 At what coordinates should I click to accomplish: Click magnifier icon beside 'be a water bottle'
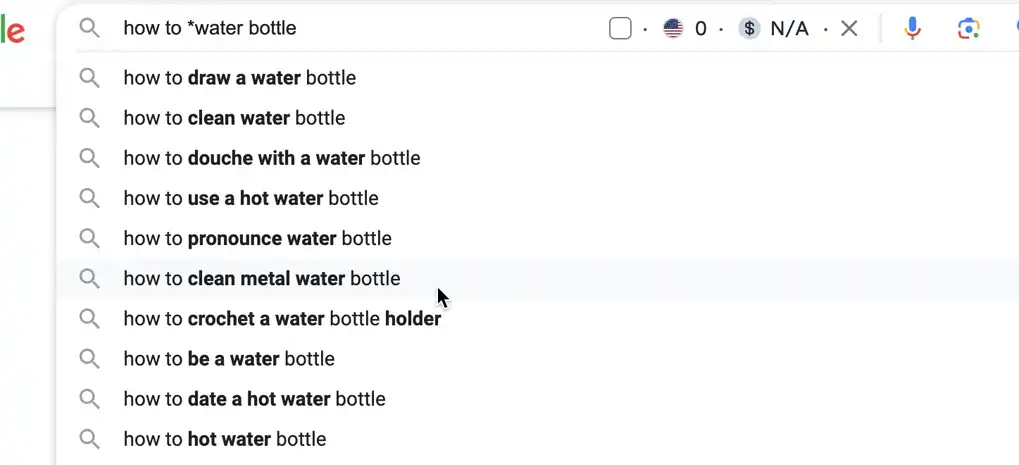[x=90, y=358]
